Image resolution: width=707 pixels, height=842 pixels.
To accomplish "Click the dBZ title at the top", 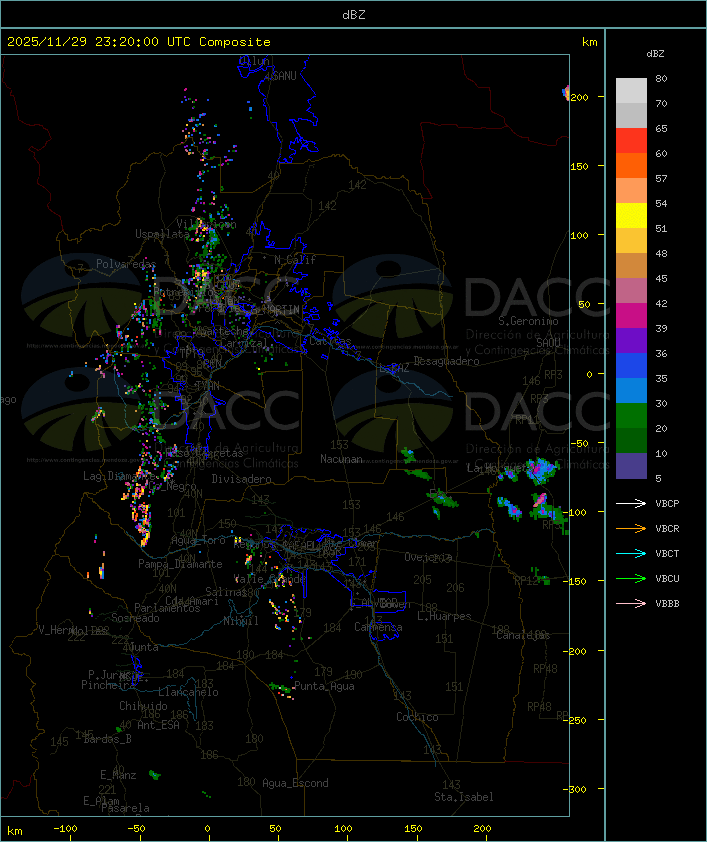I will click(354, 14).
